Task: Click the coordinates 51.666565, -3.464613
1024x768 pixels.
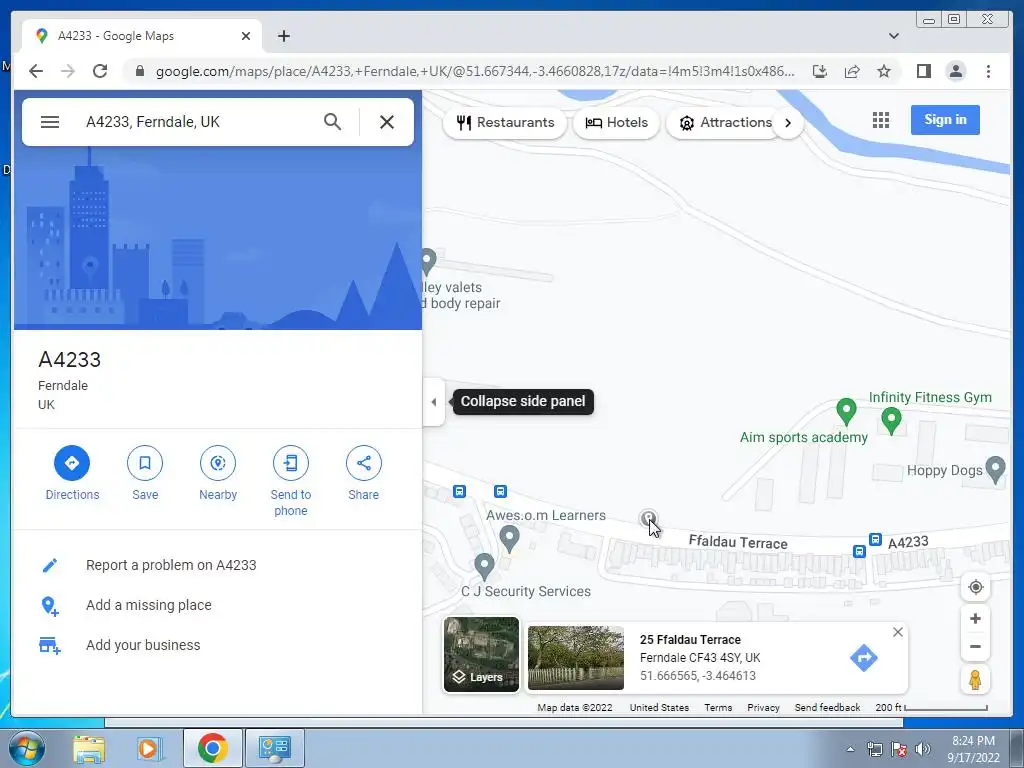Action: pos(697,676)
